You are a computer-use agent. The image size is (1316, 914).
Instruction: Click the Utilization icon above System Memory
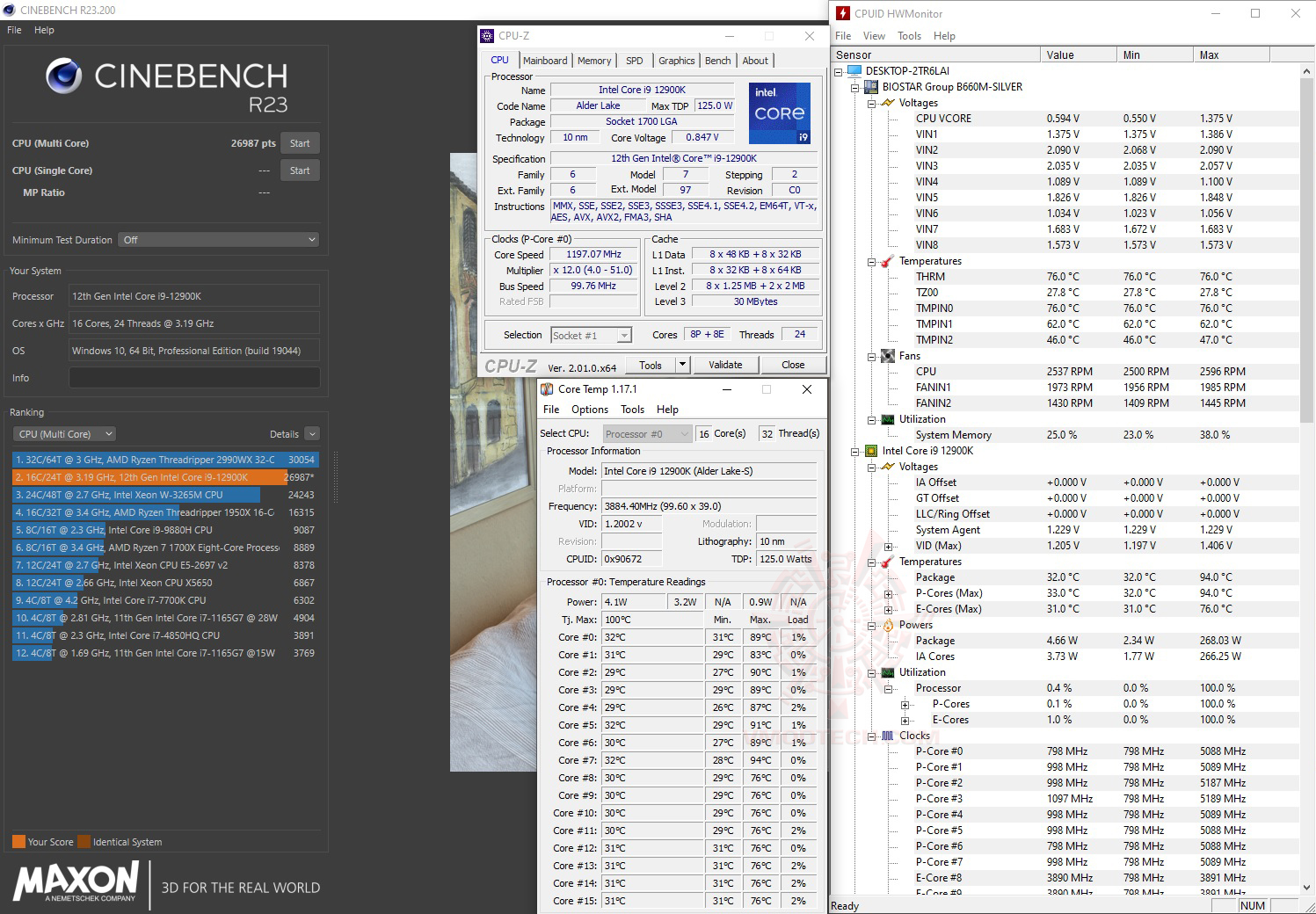(888, 419)
